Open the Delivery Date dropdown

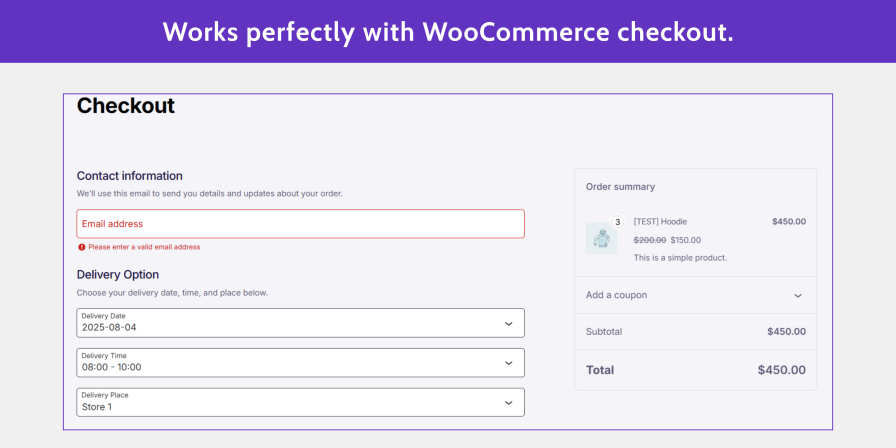[x=300, y=323]
